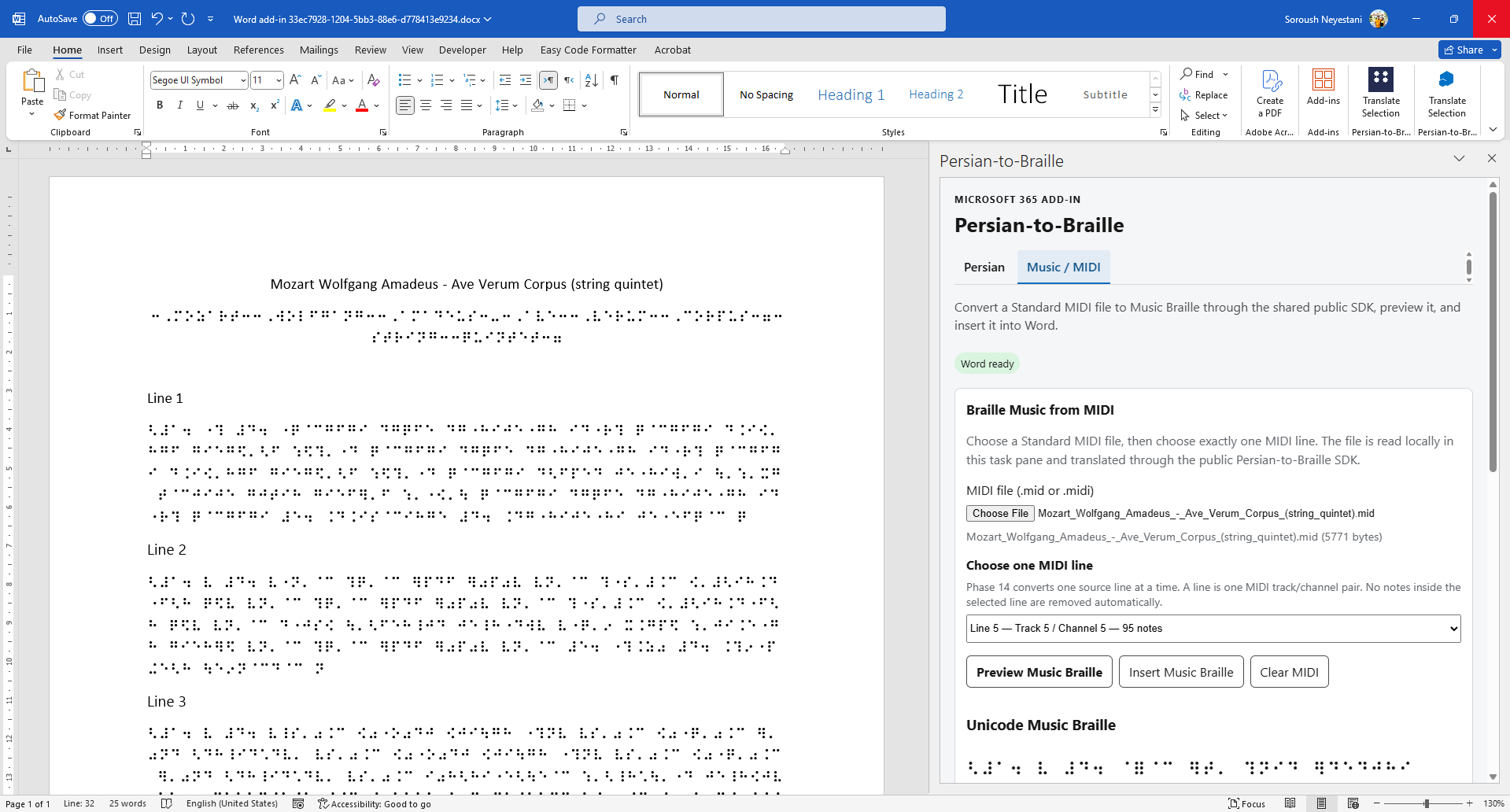This screenshot has width=1510, height=812.
Task: Click Preview Music Braille button
Action: [1039, 672]
